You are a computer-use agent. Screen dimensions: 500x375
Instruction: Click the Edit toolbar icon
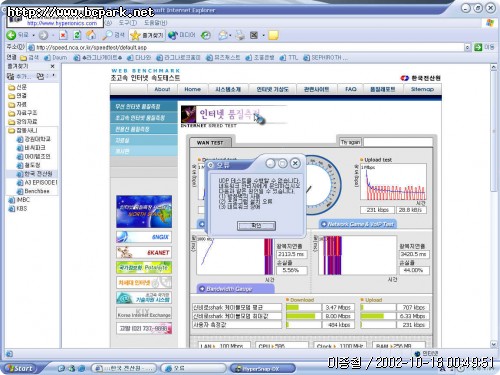tap(254, 35)
